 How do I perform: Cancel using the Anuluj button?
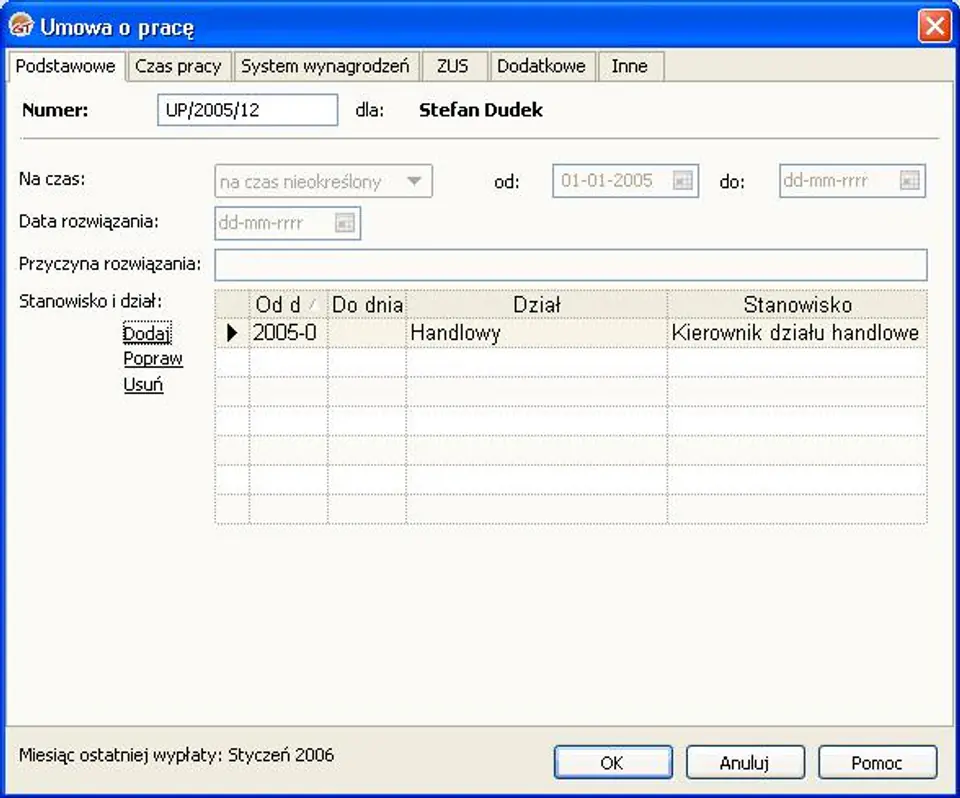745,762
